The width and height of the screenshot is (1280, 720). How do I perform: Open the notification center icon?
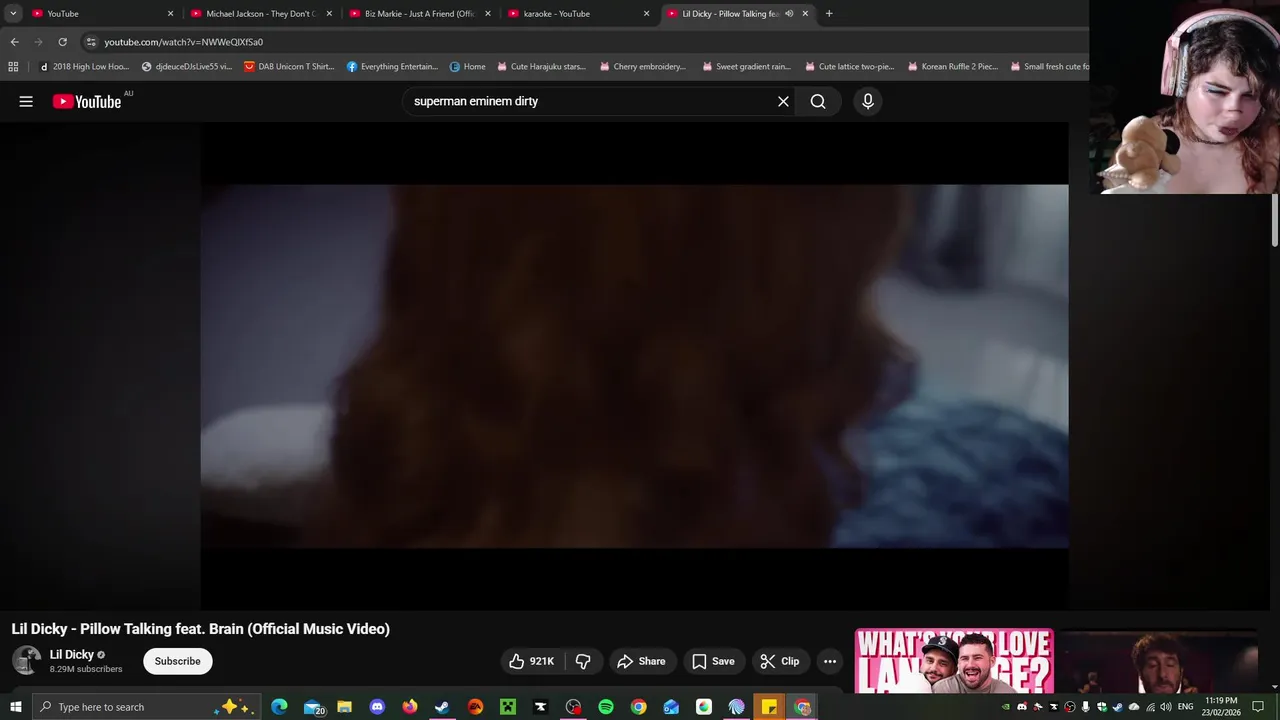tap(1258, 707)
